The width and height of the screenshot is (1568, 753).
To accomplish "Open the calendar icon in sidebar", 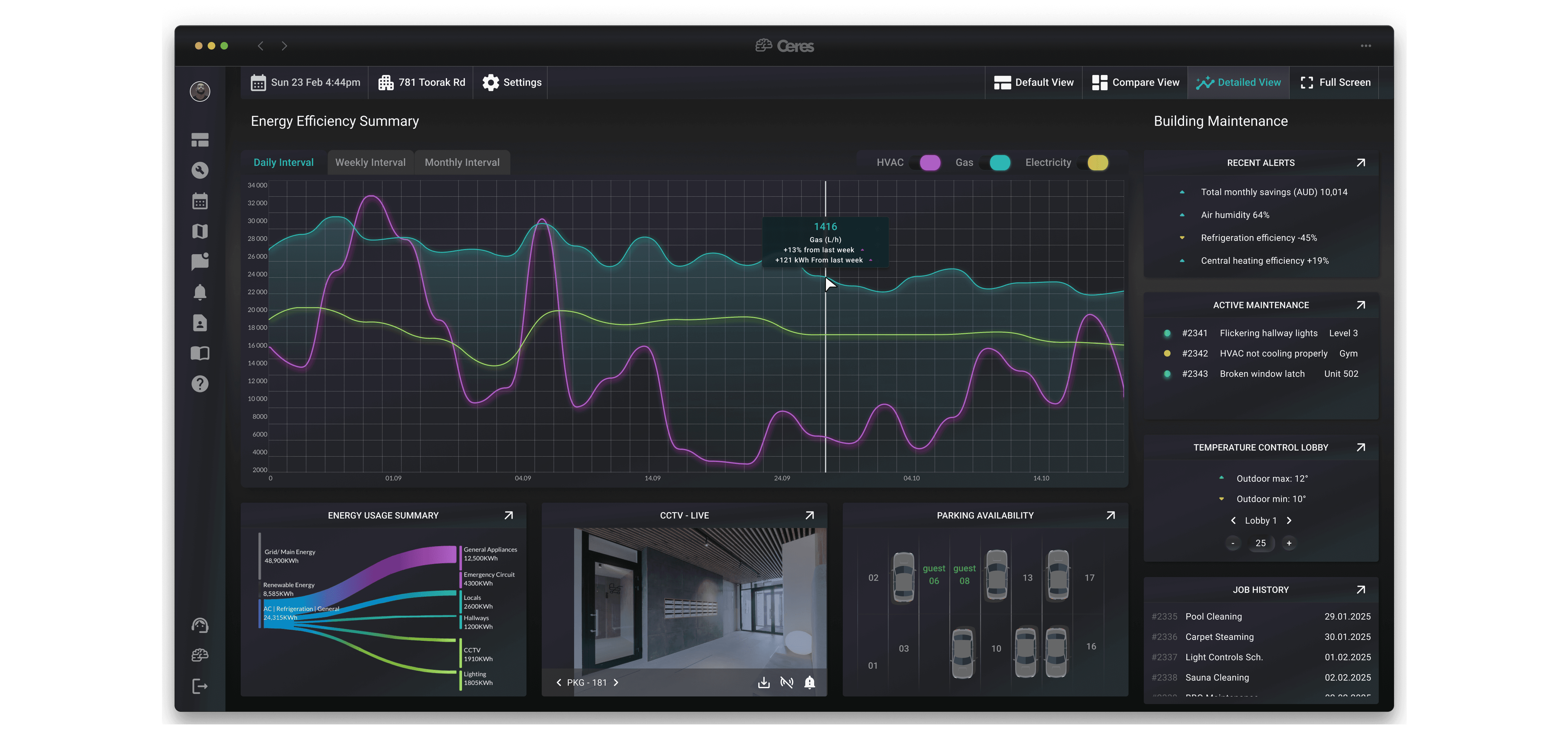I will tap(200, 201).
